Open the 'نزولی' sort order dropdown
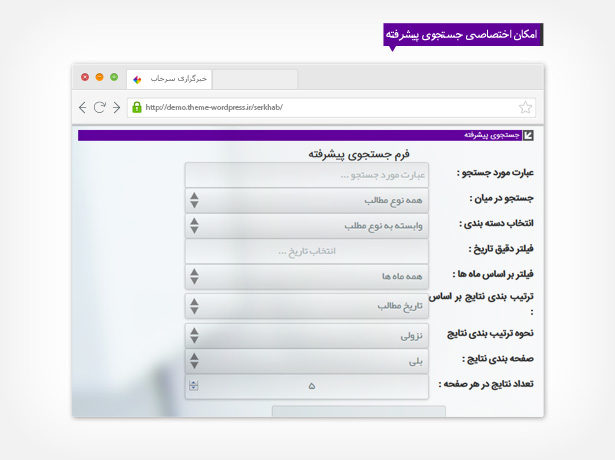 pos(306,336)
